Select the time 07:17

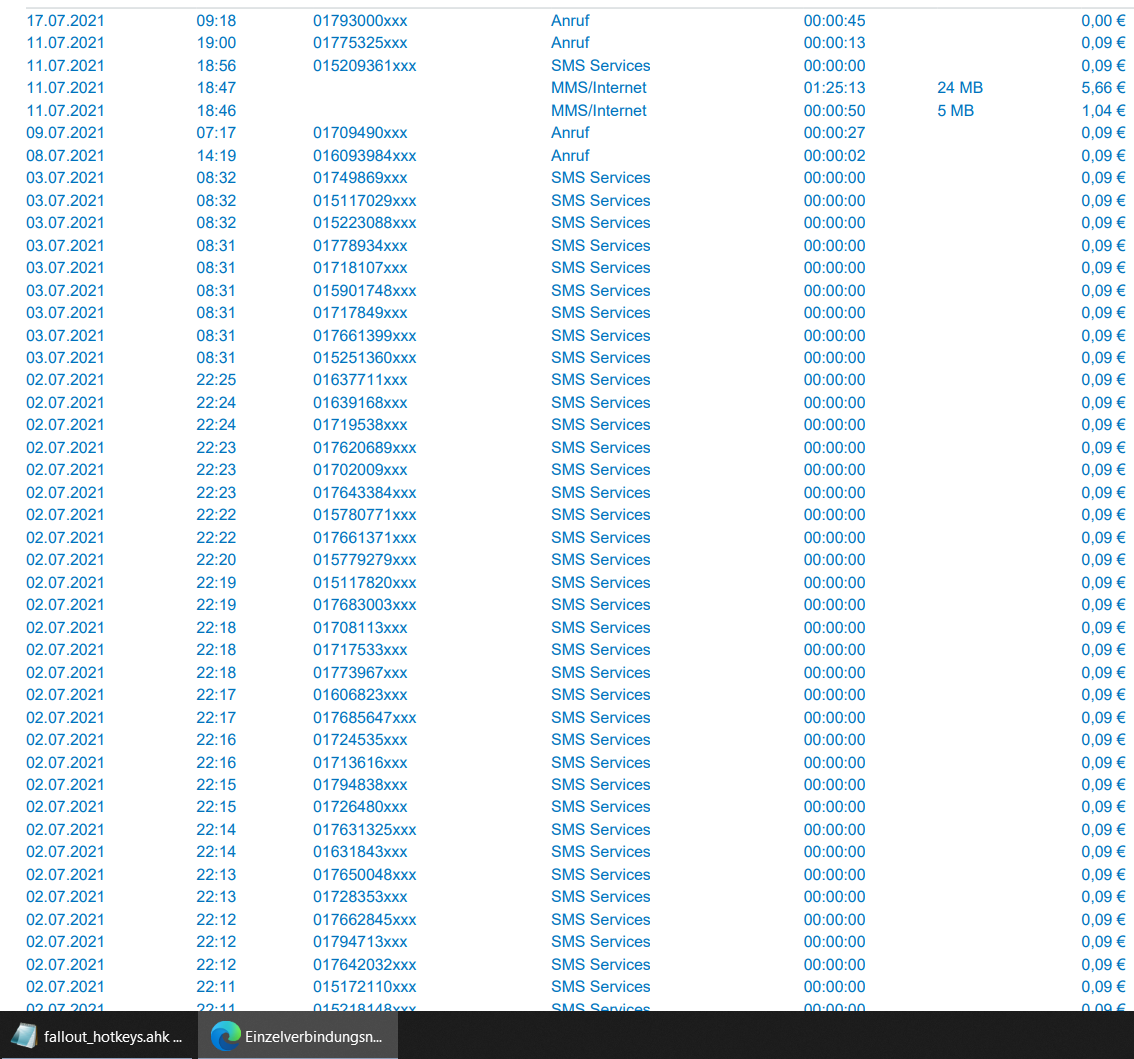tap(216, 132)
